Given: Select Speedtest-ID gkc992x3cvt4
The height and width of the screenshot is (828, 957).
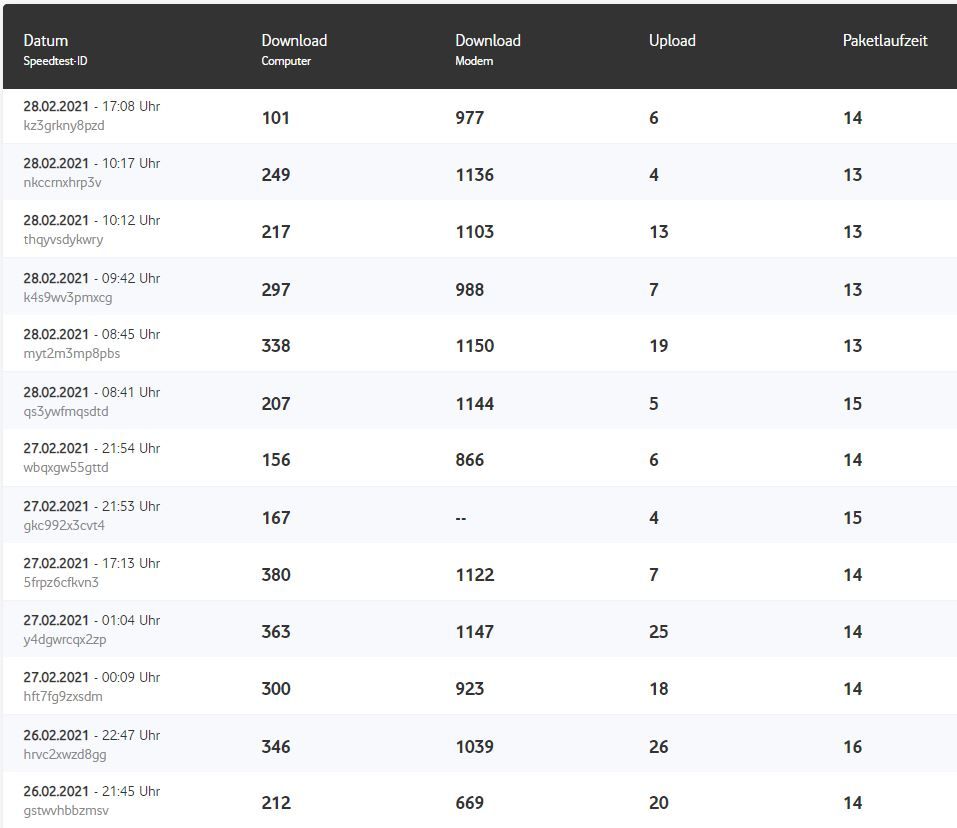Looking at the screenshot, I should [x=64, y=525].
